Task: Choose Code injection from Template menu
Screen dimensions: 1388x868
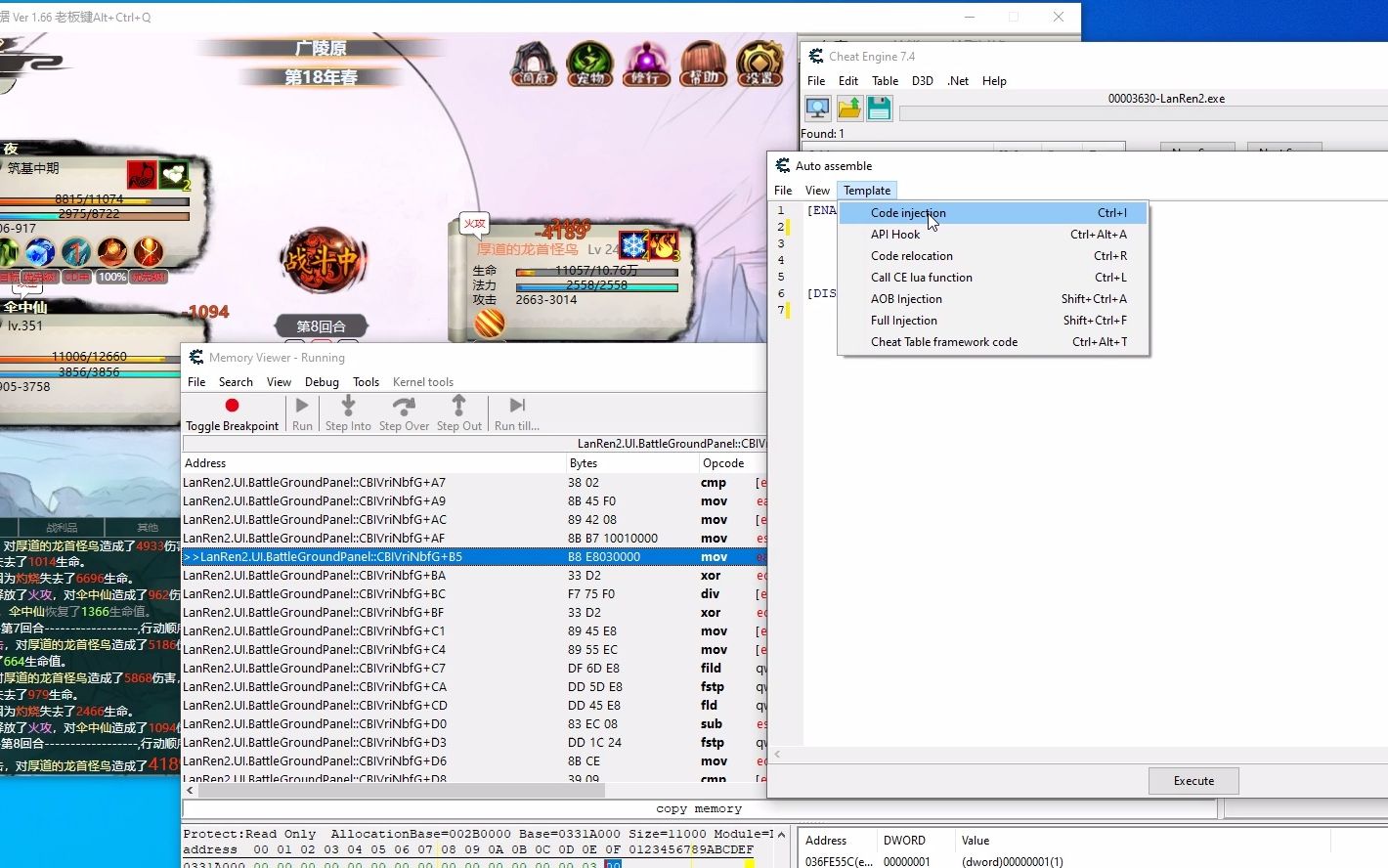Action: pos(993,213)
